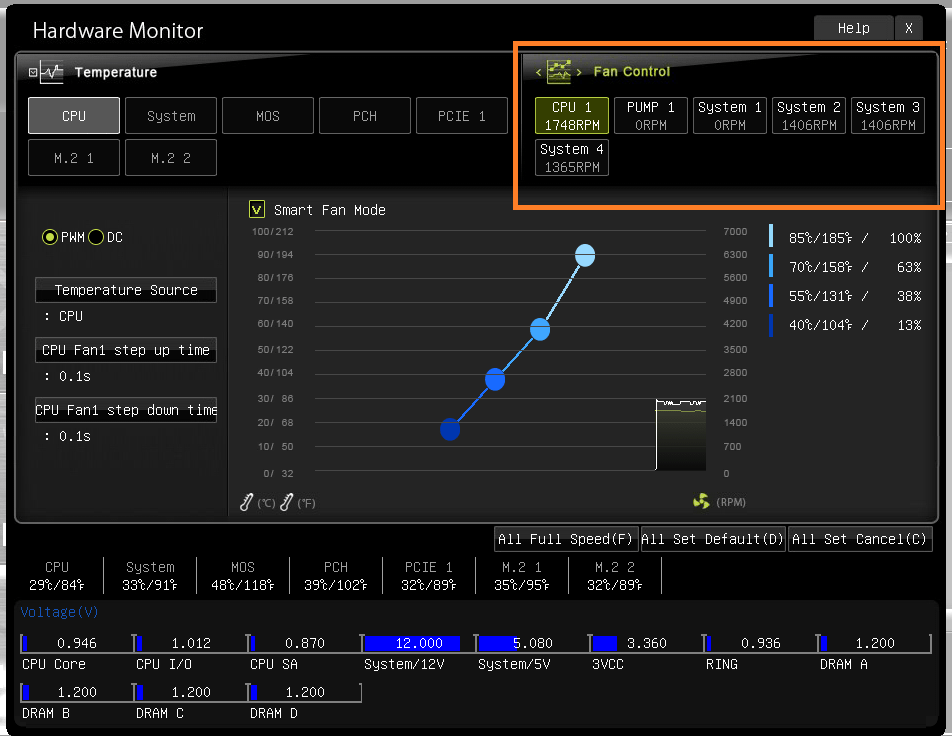Select MOS temperature tab
Screen dimensions: 952x736
point(268,115)
